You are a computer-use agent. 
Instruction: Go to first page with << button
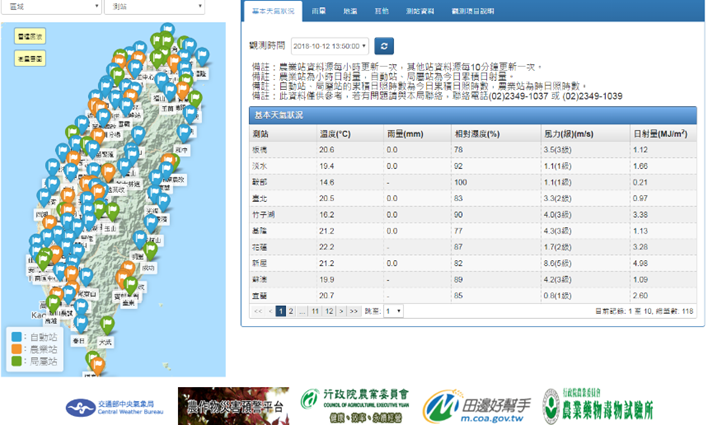coord(258,311)
